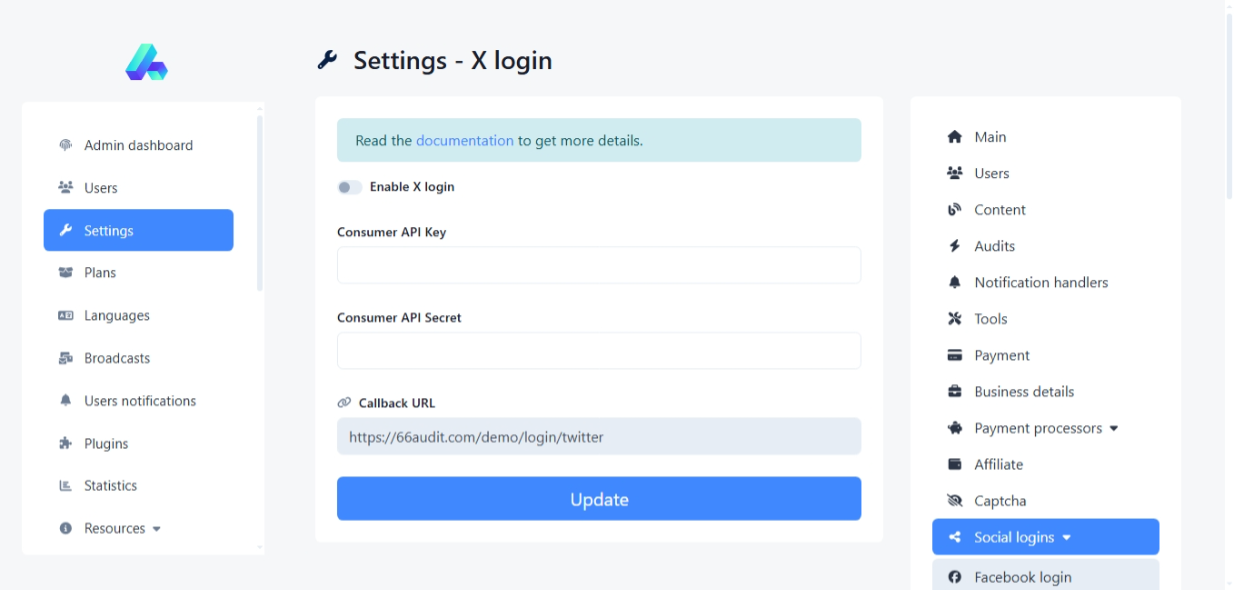Click the puzzle piece Plugins icon
1234x590 pixels.
click(66, 444)
